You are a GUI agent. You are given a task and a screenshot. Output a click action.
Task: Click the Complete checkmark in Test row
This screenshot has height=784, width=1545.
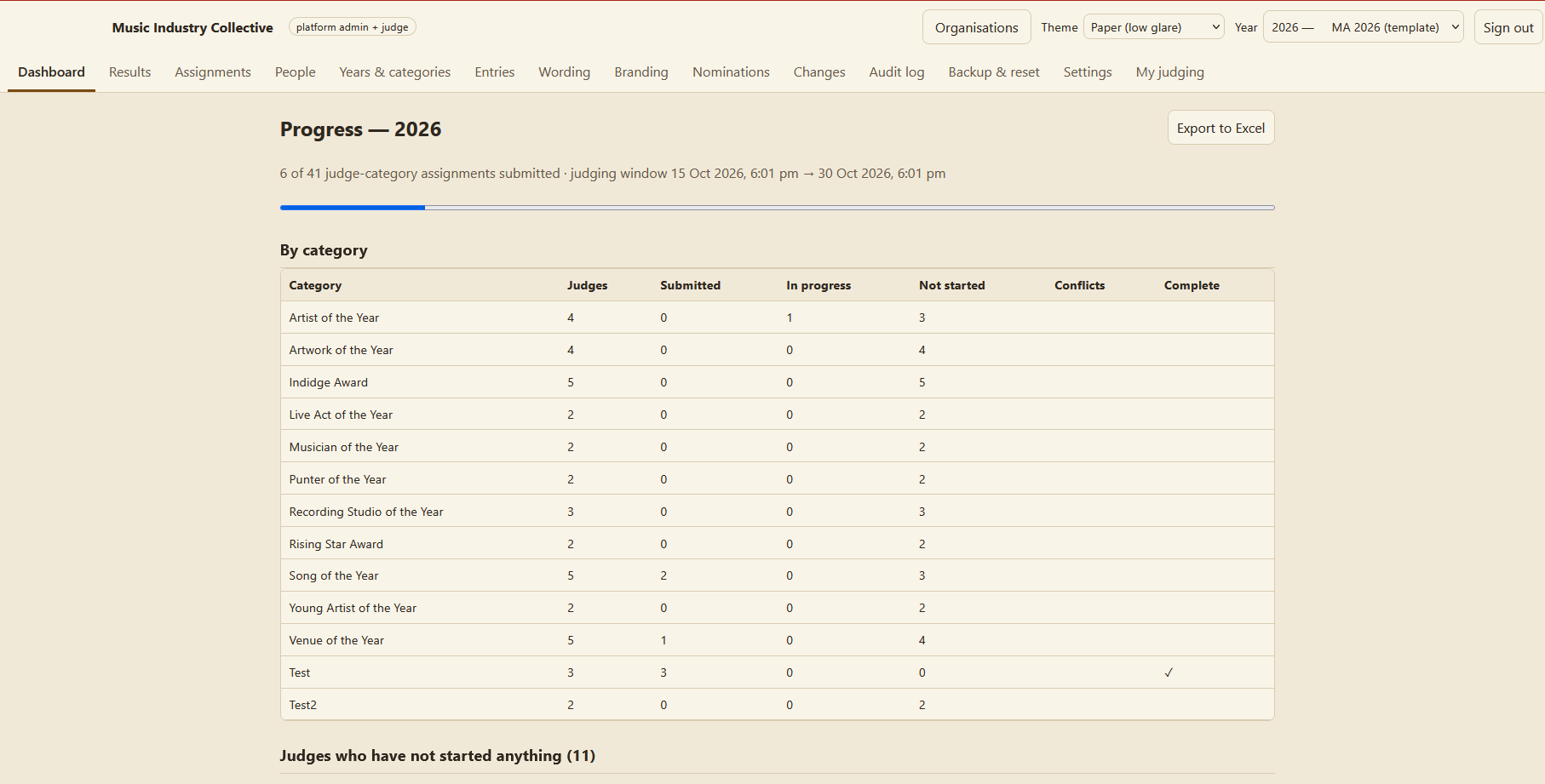(x=1169, y=672)
